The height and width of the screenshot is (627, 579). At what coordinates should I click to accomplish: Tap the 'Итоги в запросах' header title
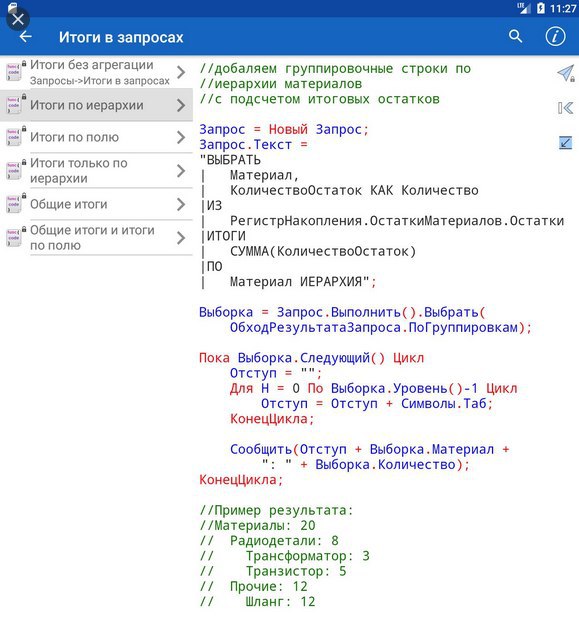[x=121, y=37]
